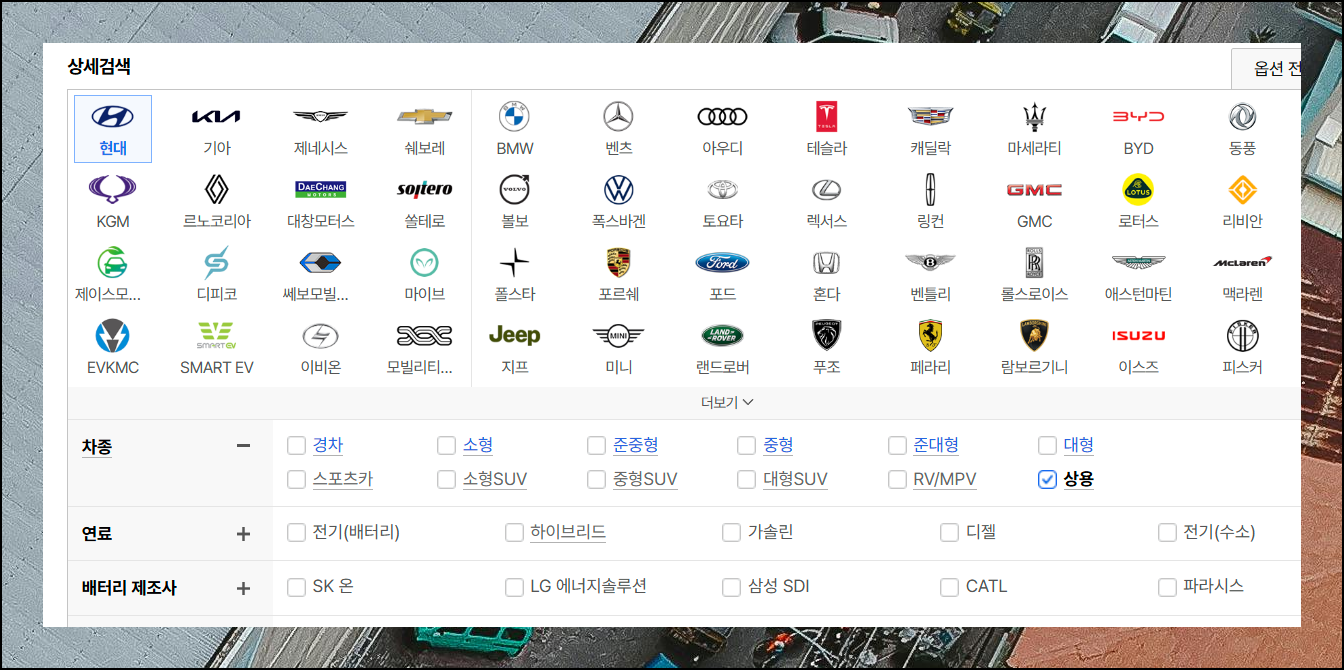
Task: Select the Lamborghini (람보르기니) logo
Action: tap(1034, 336)
